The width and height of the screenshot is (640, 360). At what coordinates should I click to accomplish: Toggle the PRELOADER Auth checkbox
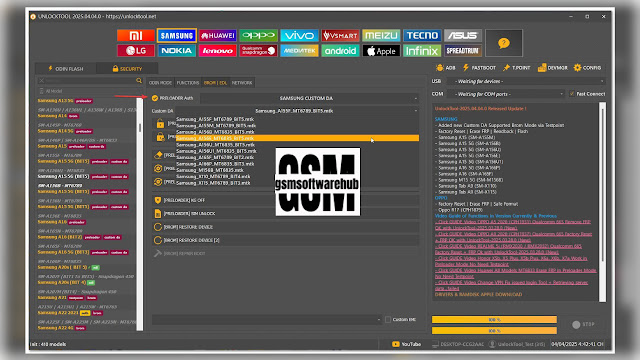coord(155,98)
